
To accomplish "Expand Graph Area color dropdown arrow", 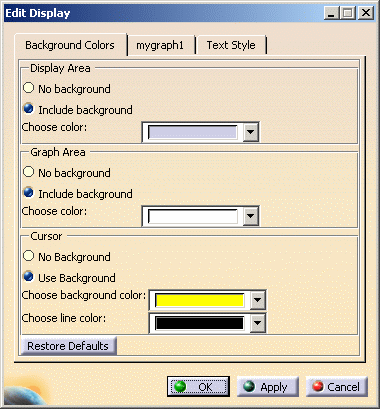I will (x=251, y=216).
